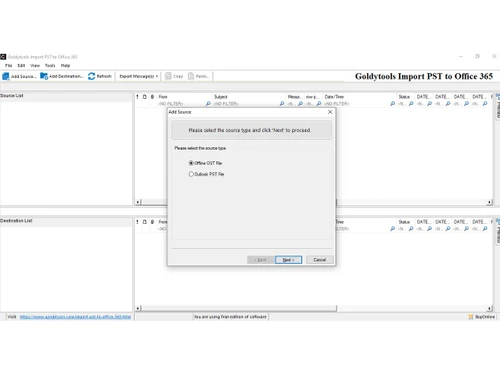This screenshot has height=375, width=500.
Task: Click the Date/Time column header in Source list
Action: coord(360,97)
